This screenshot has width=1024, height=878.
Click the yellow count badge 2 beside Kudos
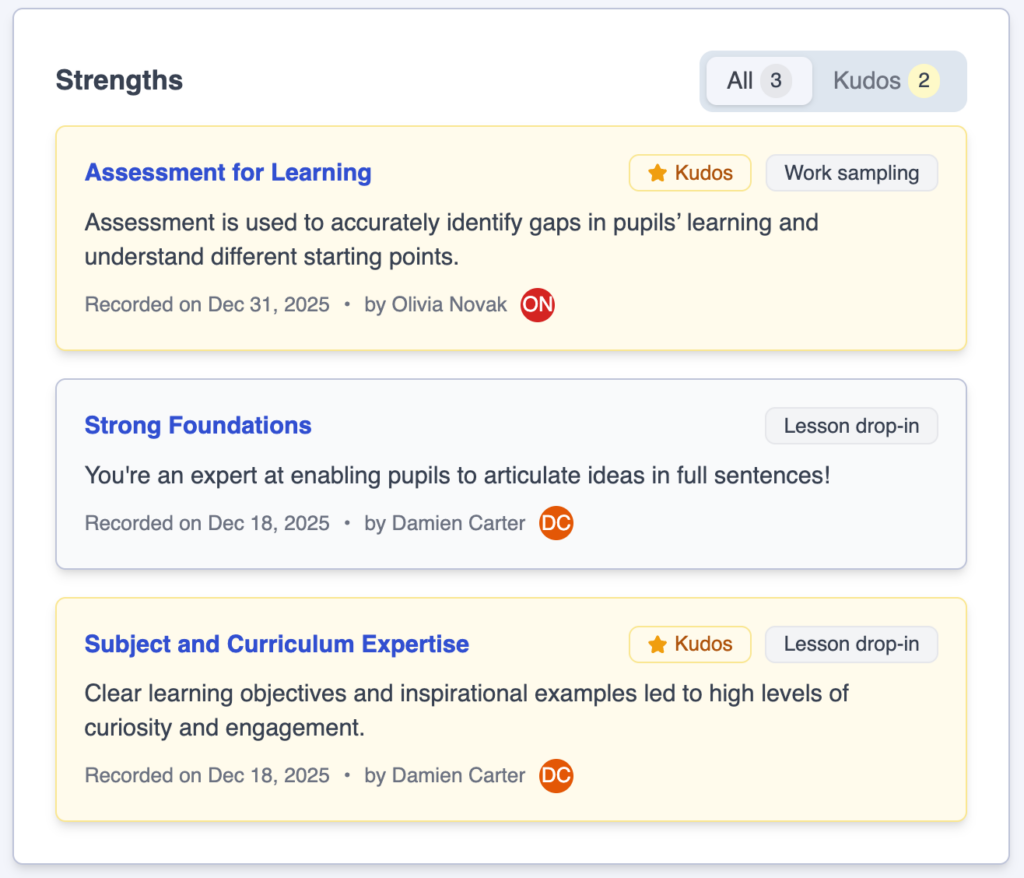coord(923,81)
